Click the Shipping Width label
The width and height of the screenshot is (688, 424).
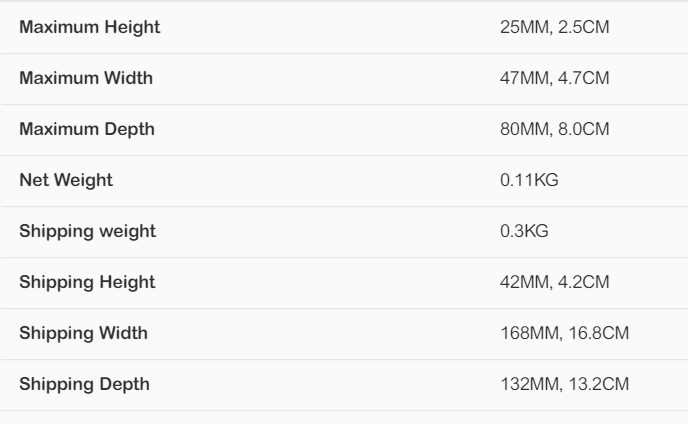(x=83, y=334)
